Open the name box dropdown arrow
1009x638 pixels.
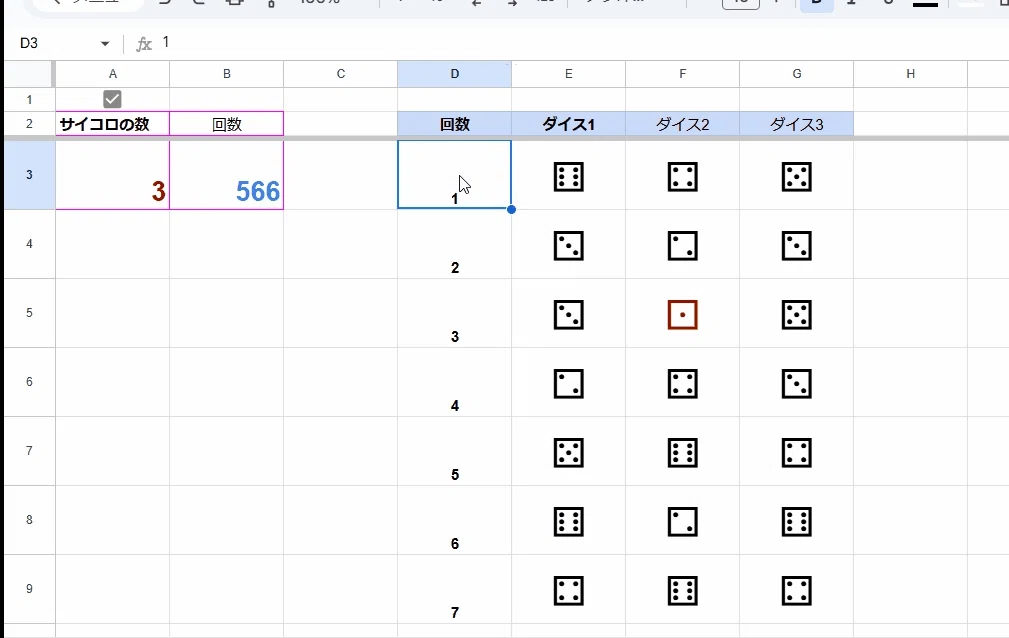point(105,44)
